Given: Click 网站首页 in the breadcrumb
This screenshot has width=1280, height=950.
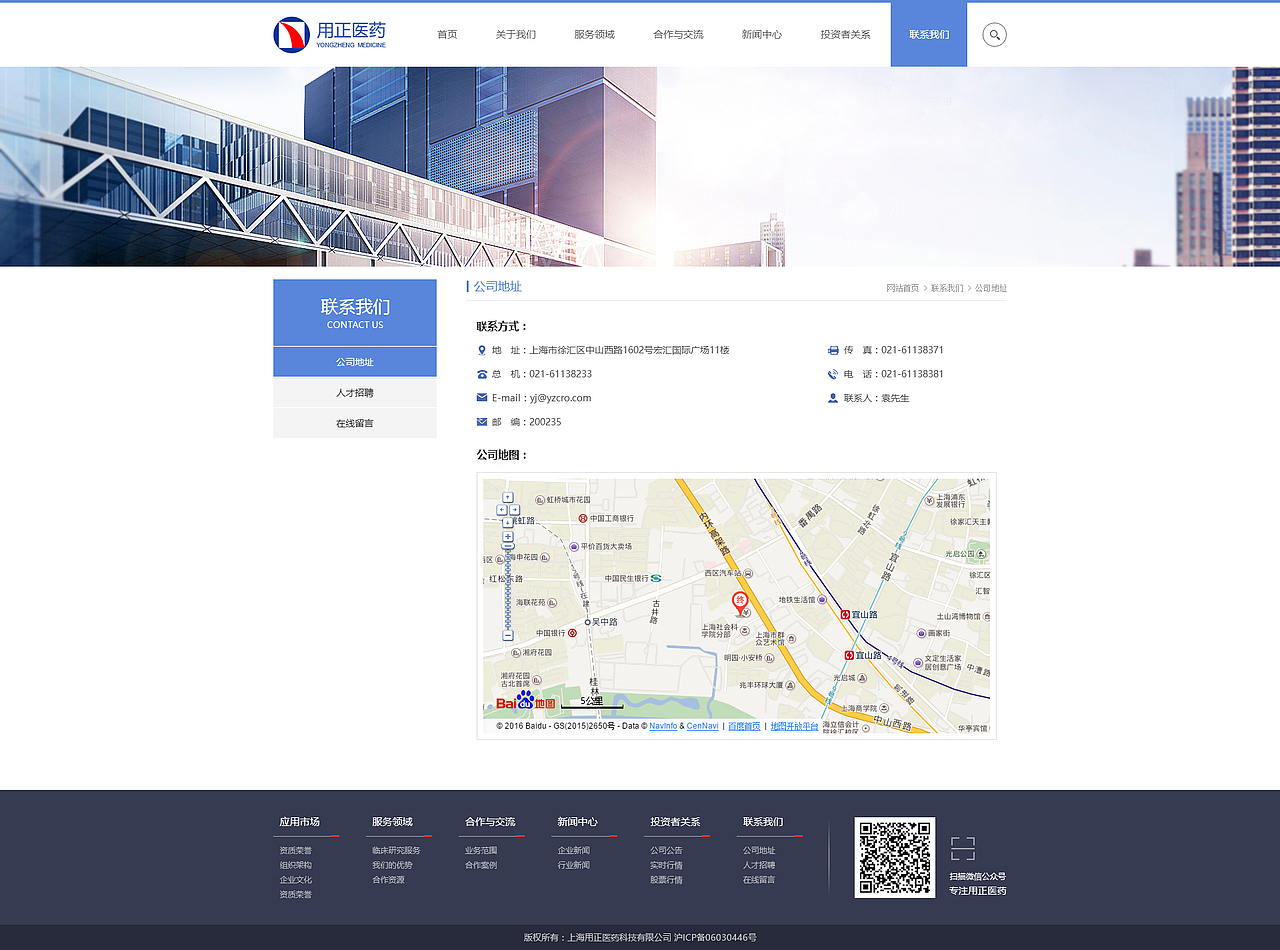Looking at the screenshot, I should (902, 288).
